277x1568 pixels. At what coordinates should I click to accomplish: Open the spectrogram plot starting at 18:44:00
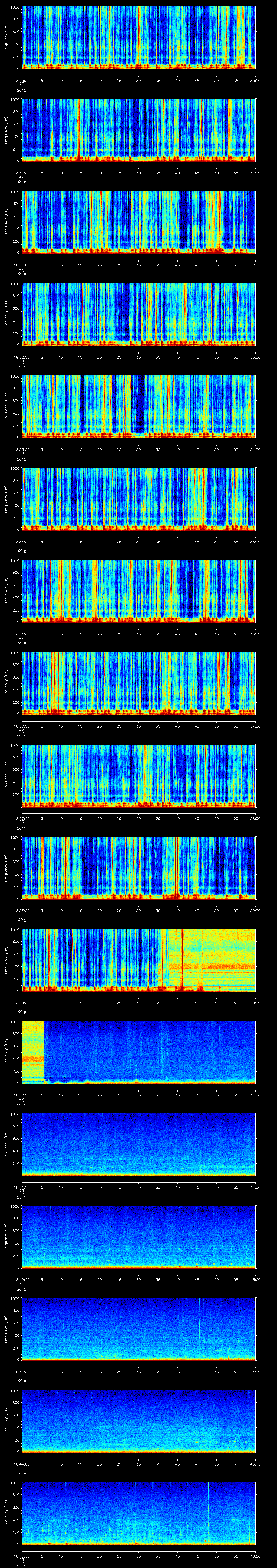pos(138,1421)
